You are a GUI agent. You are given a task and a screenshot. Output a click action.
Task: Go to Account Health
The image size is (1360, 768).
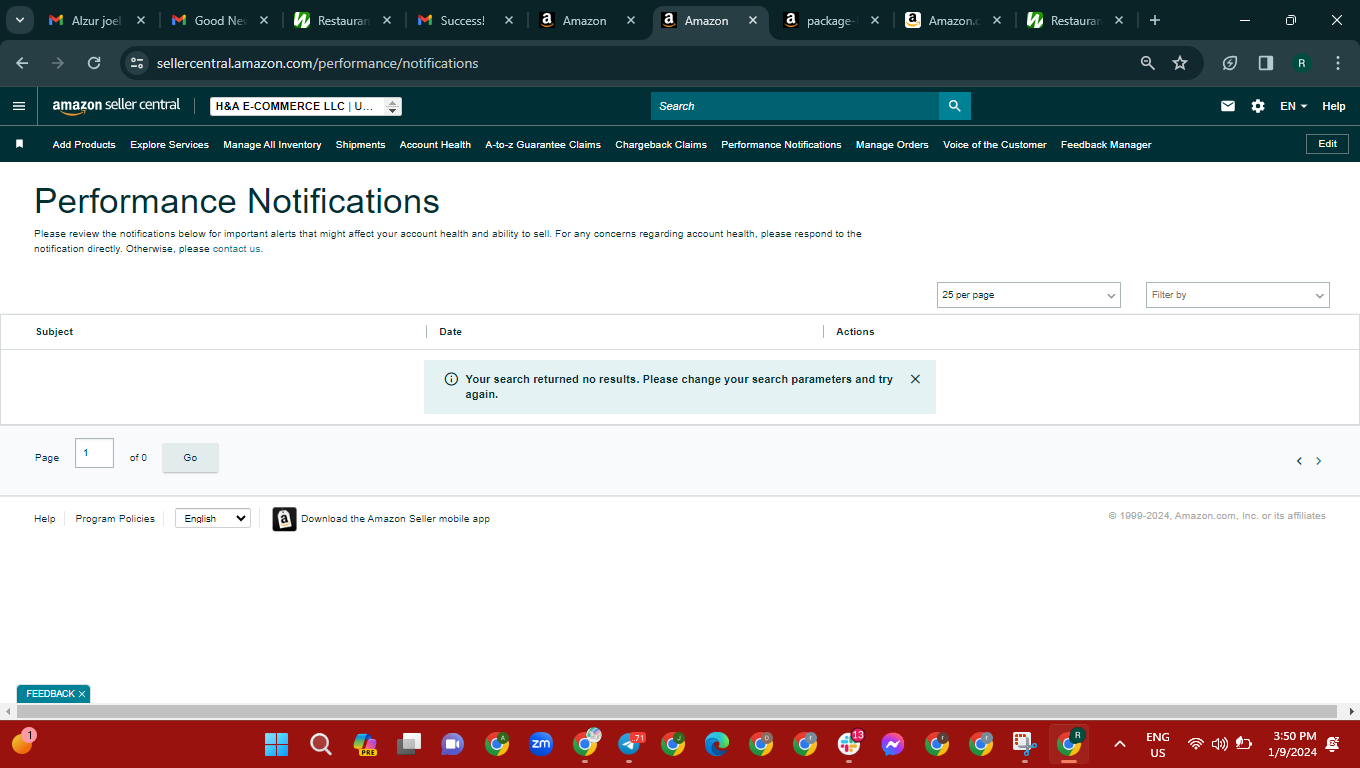[x=435, y=145]
